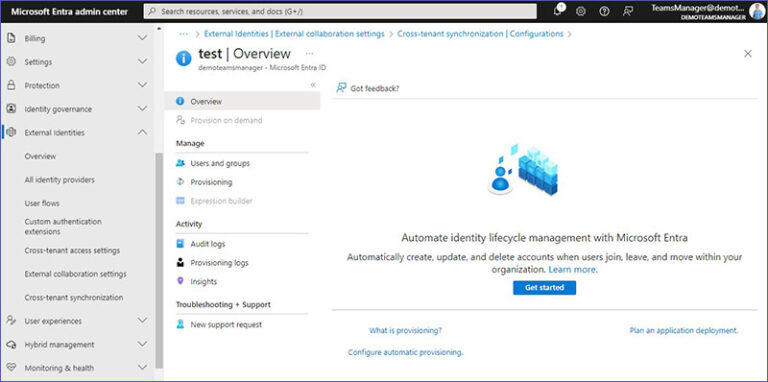Viewport: 768px width, 382px height.
Task: Click the Get started button
Action: pyautogui.click(x=544, y=287)
